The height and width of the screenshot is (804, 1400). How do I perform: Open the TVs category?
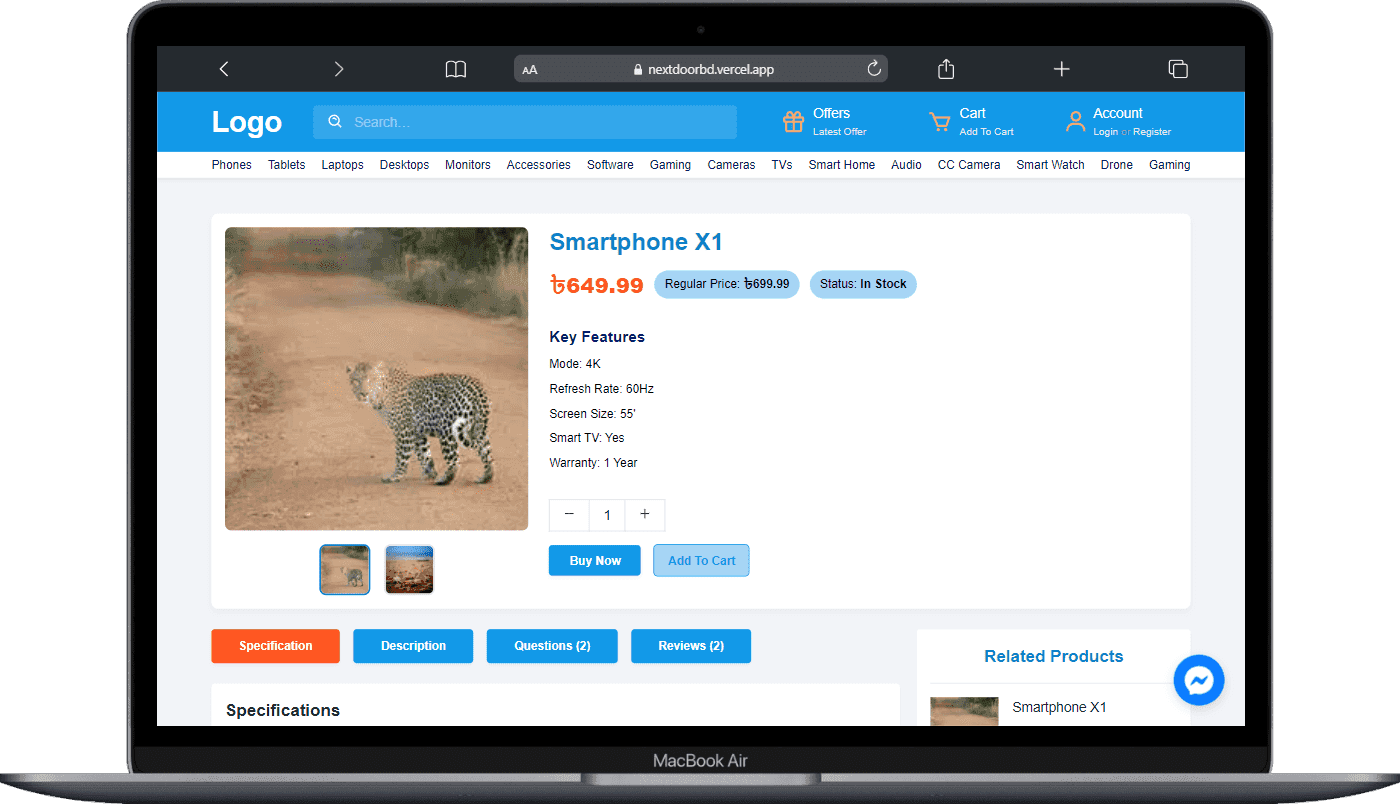[x=782, y=165]
